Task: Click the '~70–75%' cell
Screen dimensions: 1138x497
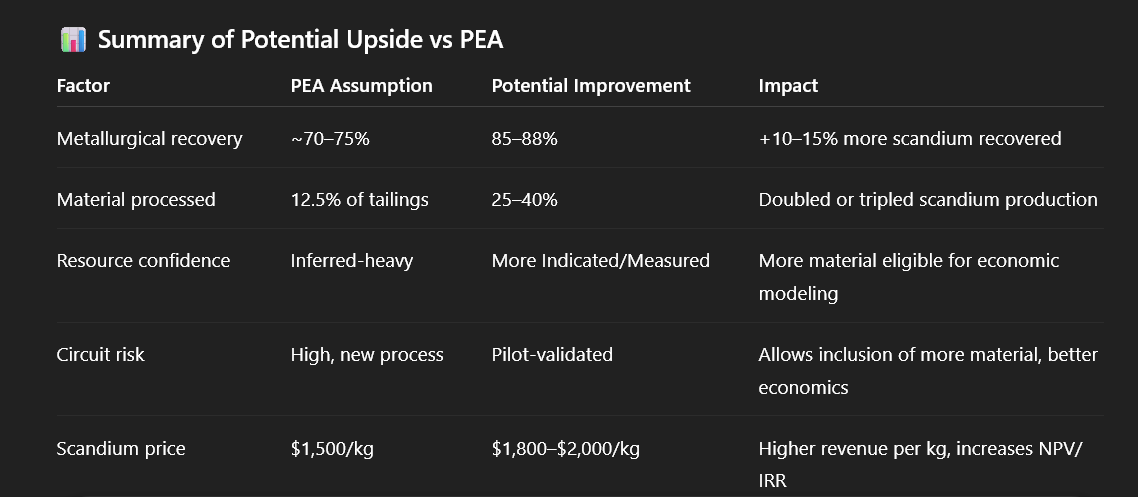Action: (x=330, y=139)
